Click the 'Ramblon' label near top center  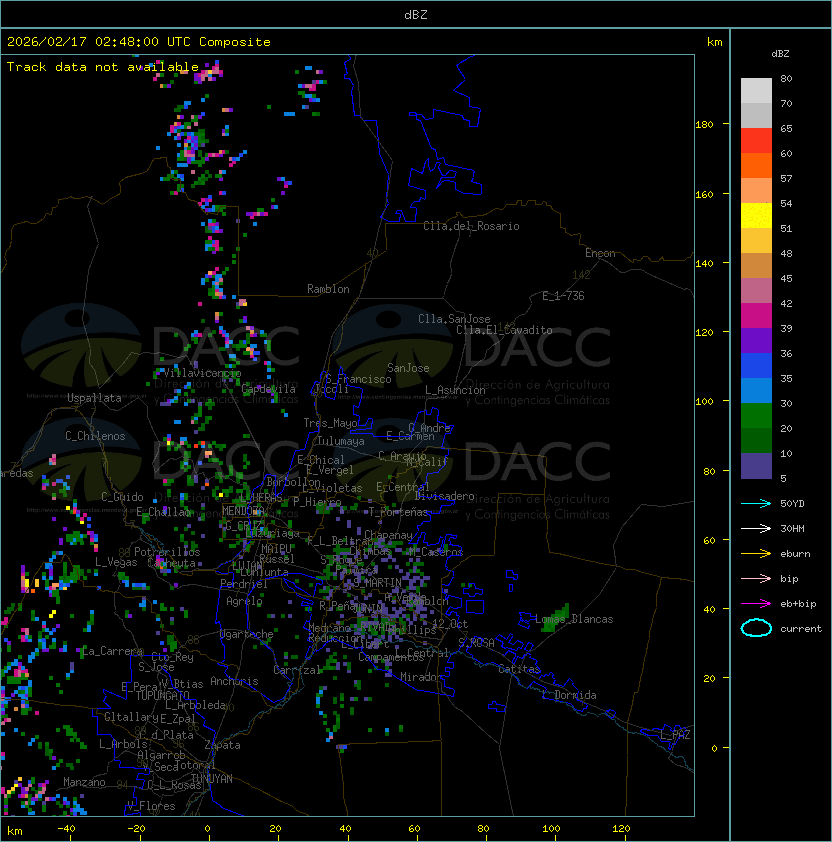pos(328,289)
